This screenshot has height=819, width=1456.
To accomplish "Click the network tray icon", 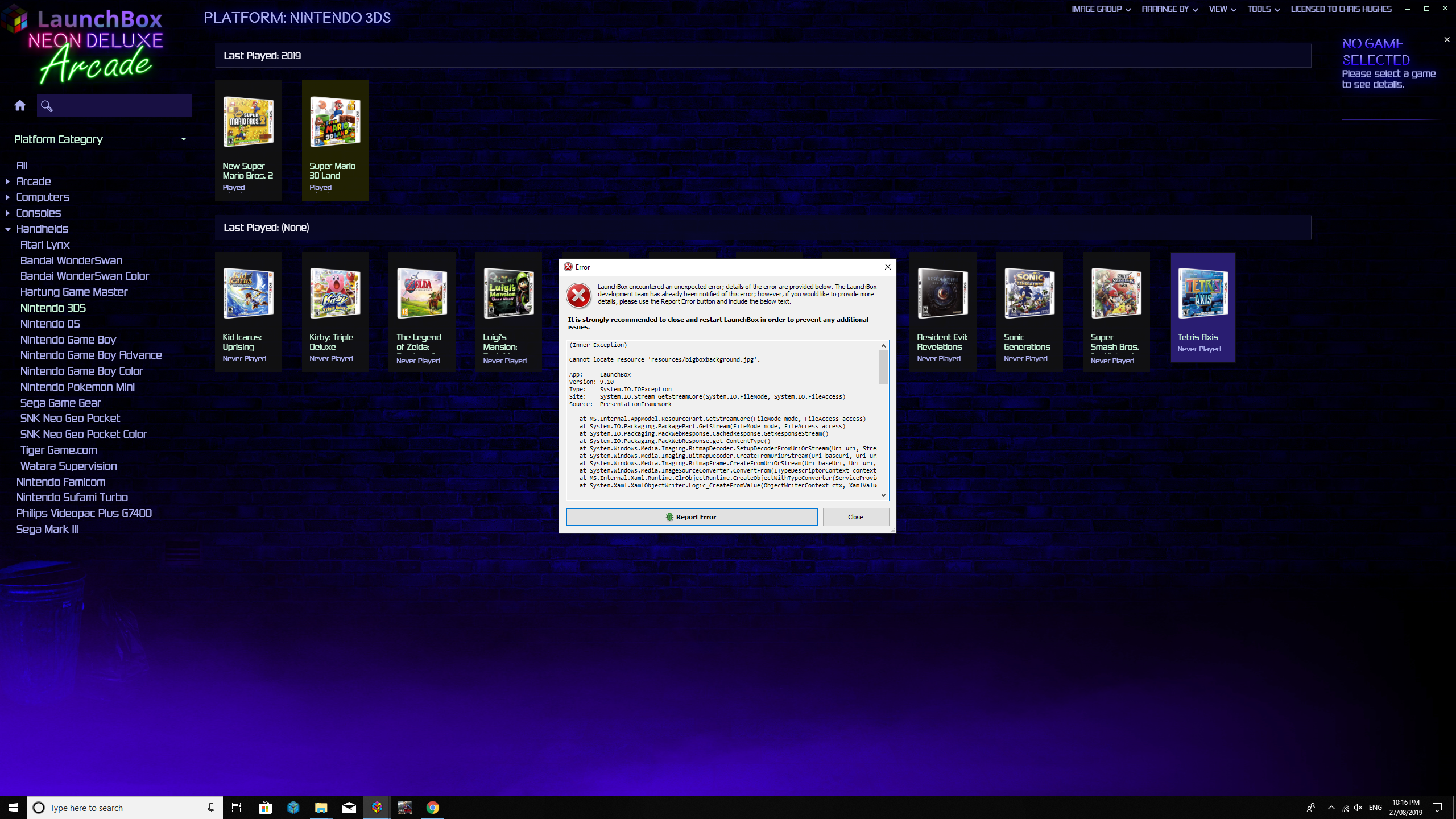I will 1346,808.
